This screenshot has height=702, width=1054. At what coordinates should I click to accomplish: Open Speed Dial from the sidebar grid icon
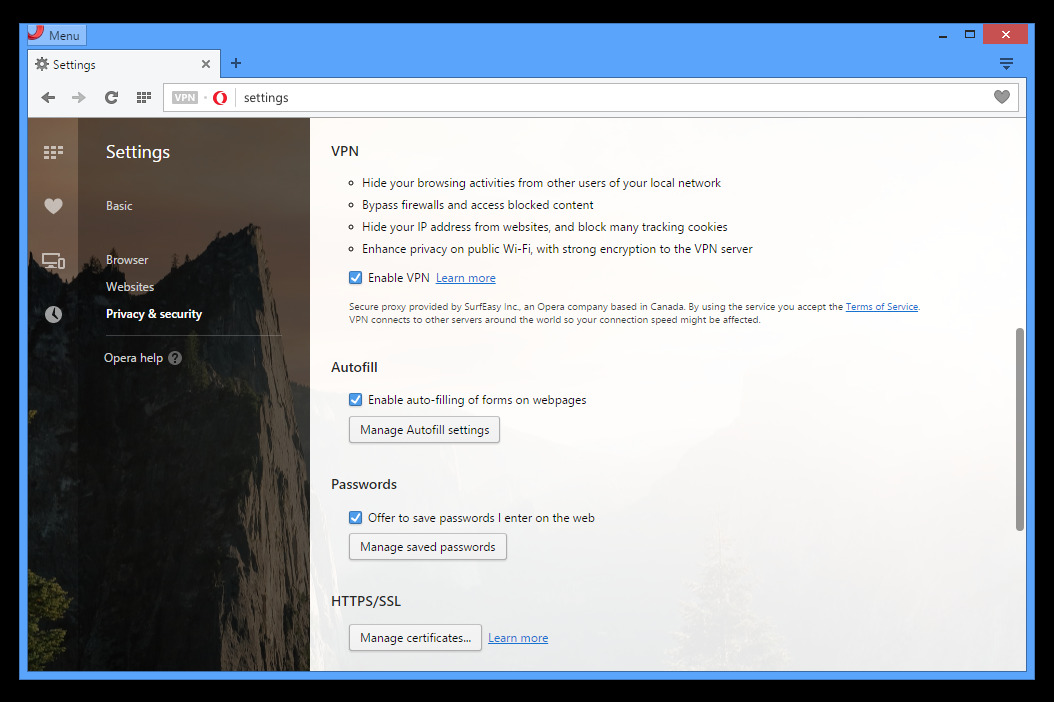coord(53,152)
